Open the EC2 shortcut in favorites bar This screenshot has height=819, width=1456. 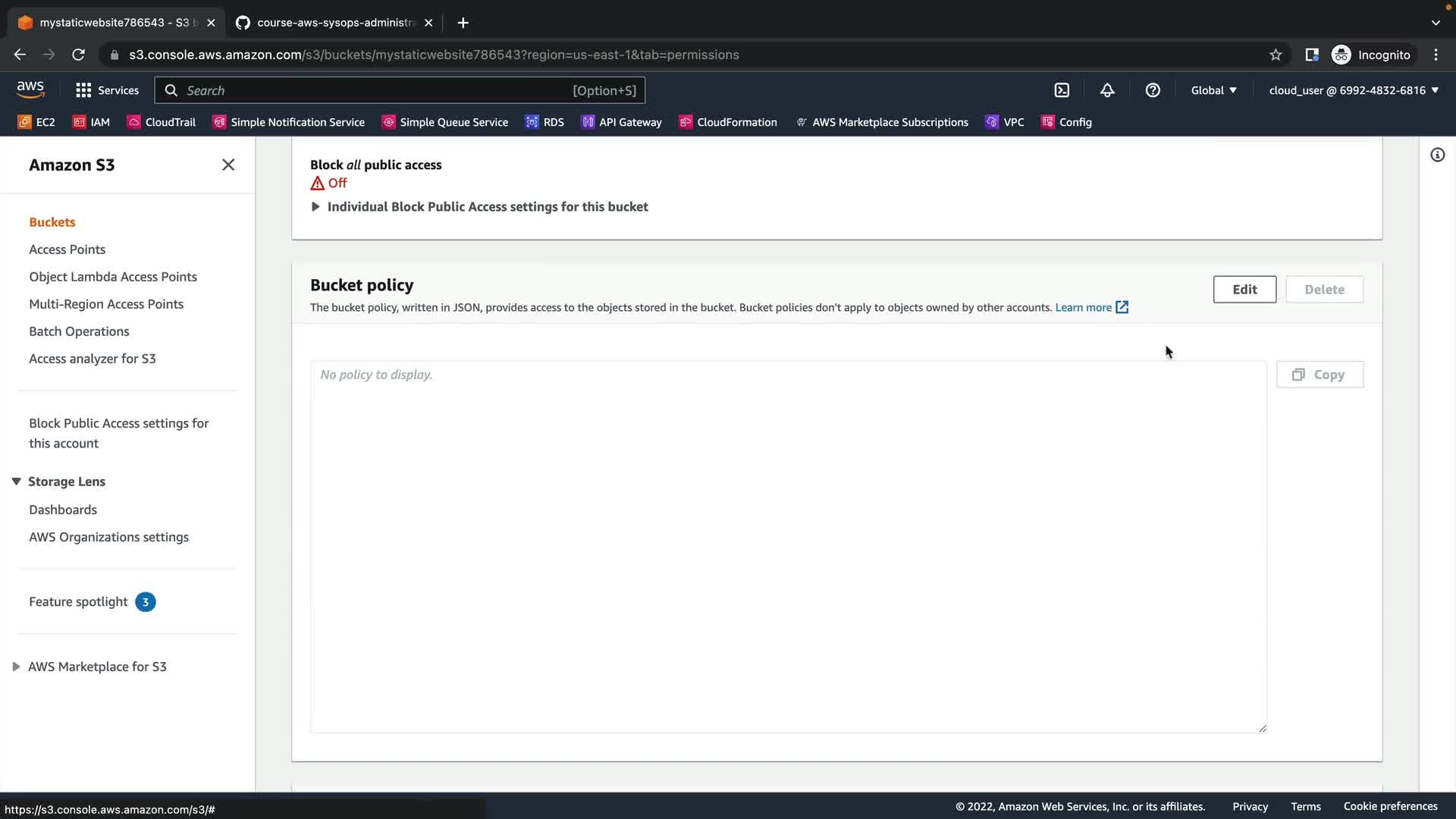pyautogui.click(x=36, y=122)
